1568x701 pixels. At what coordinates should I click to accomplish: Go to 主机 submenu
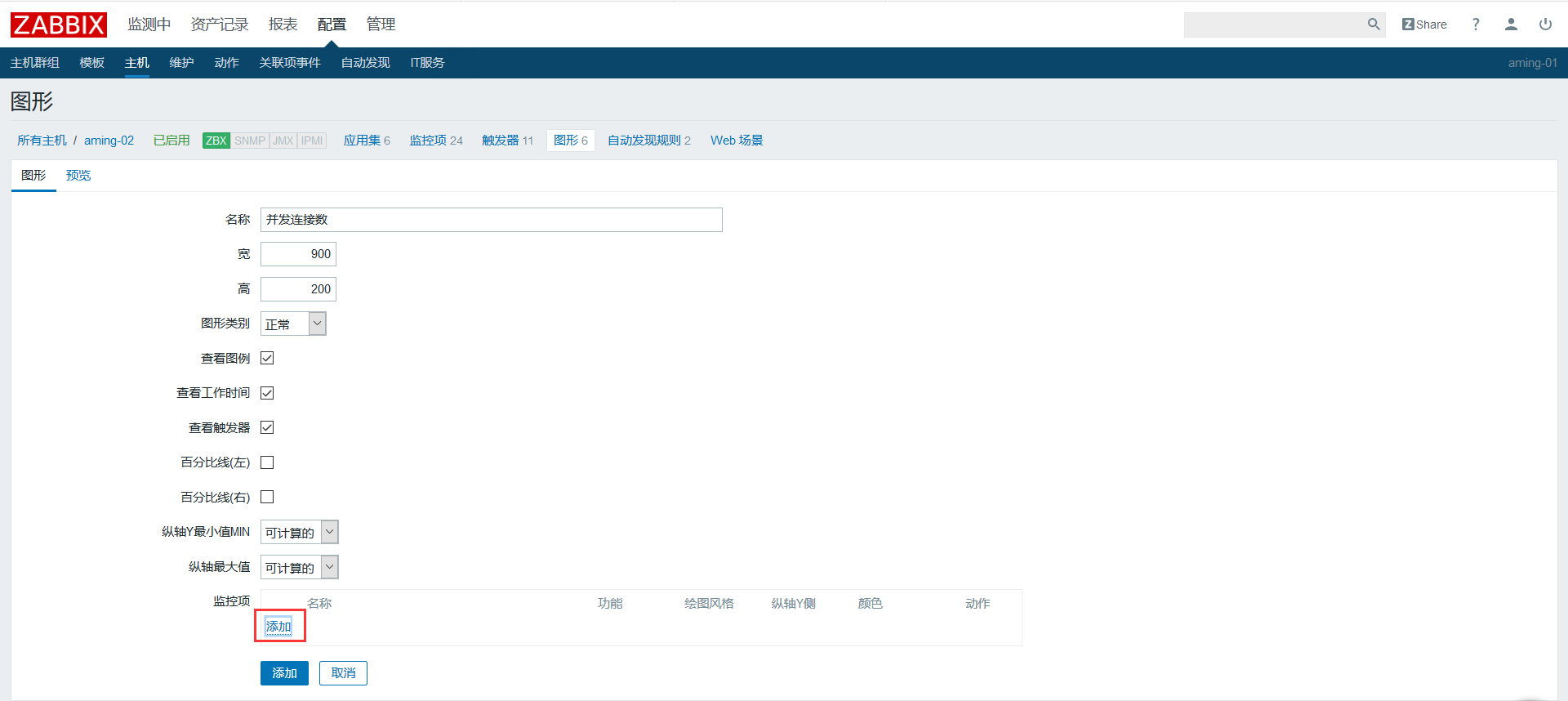coord(137,63)
